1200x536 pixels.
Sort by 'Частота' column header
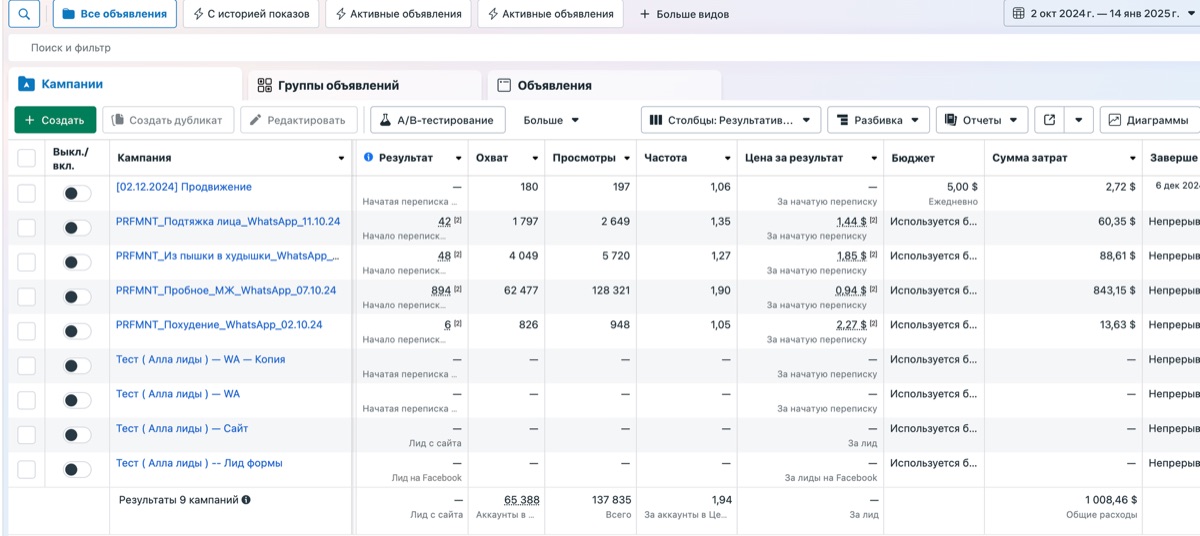(687, 158)
